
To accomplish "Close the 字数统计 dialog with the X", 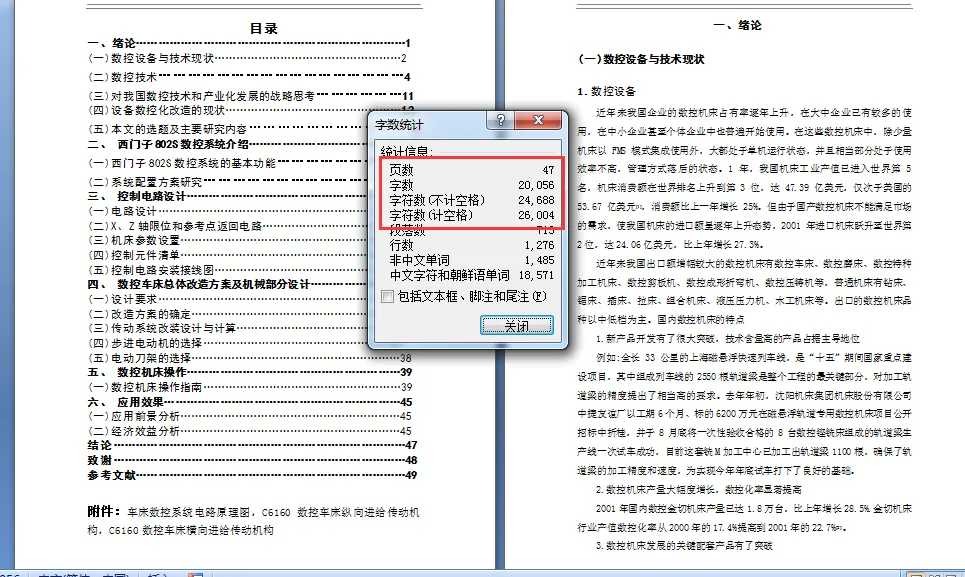I will pos(539,120).
